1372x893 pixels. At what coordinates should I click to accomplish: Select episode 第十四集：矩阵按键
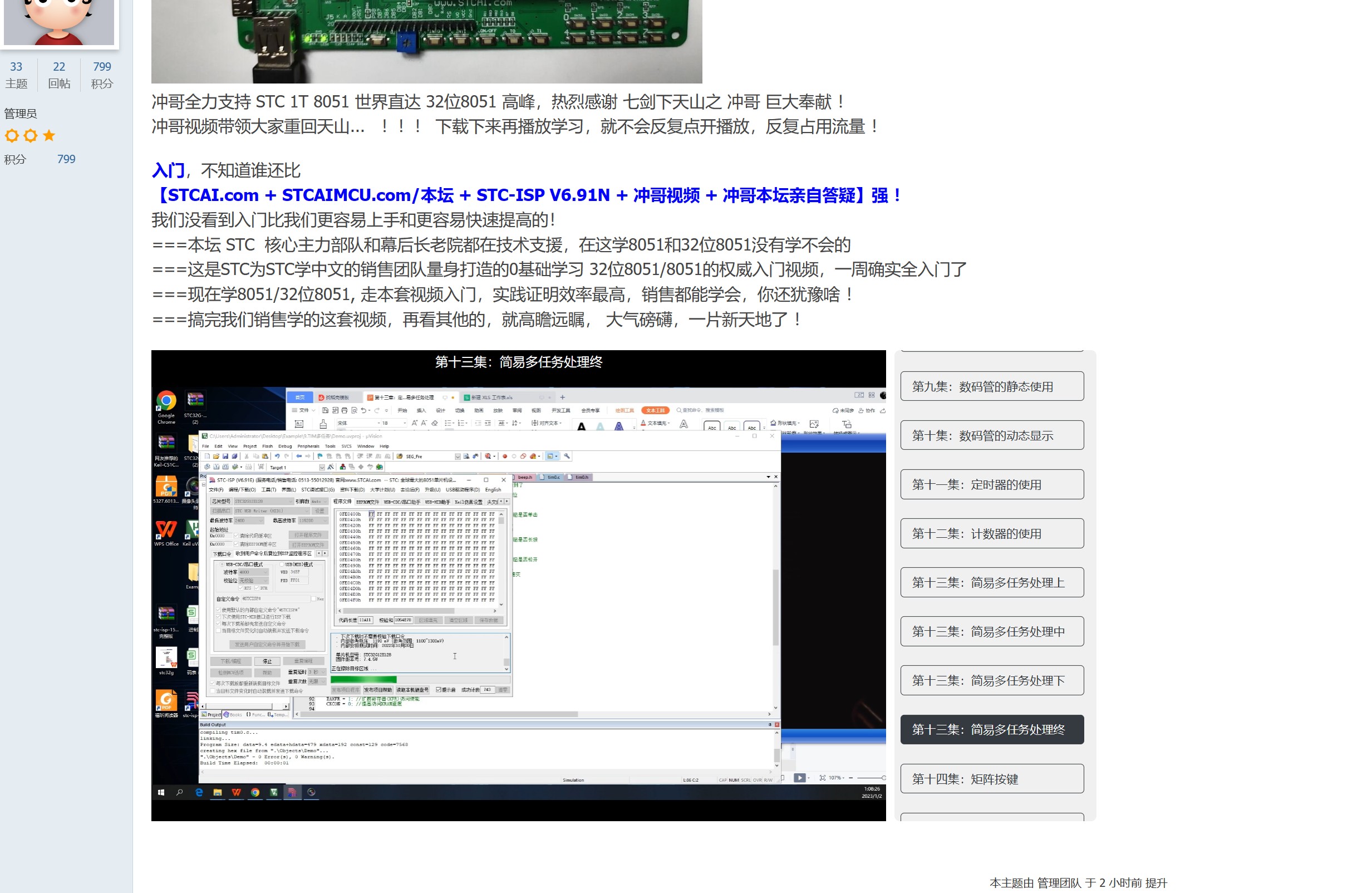991,779
